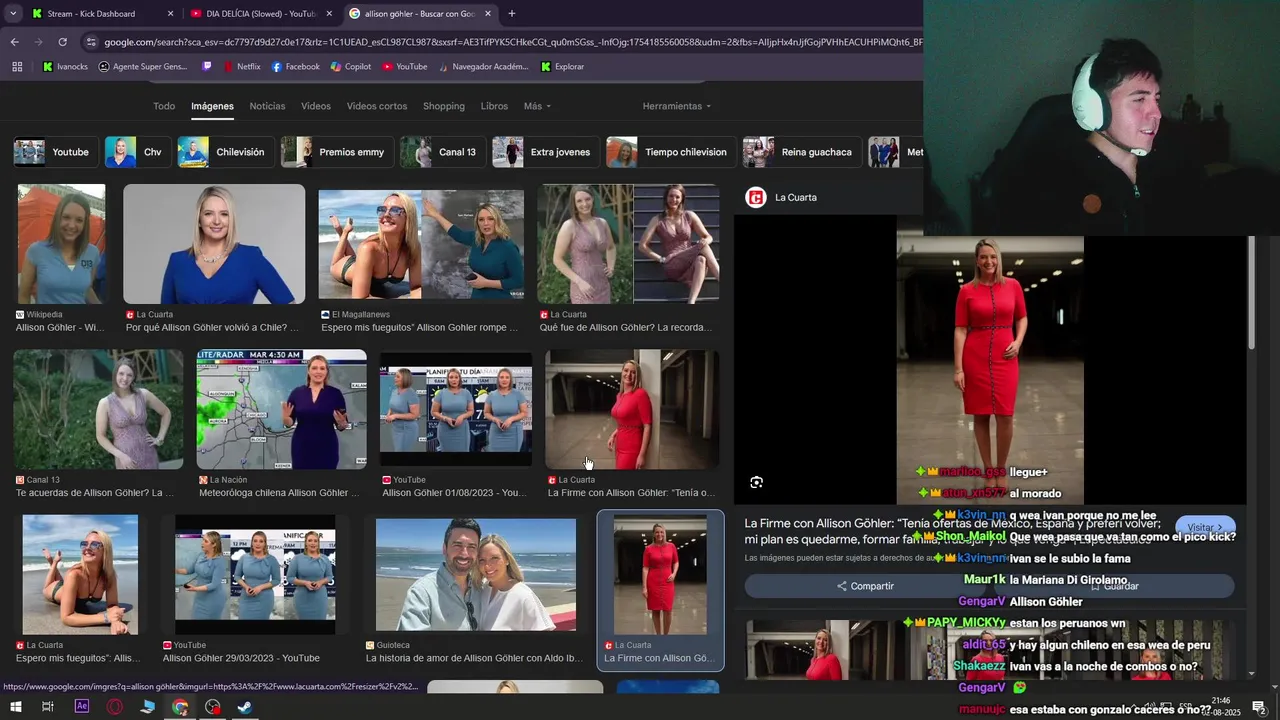Viewport: 1280px width, 720px height.
Task: Filter results with the Extra jovenes chip
Action: click(x=546, y=152)
